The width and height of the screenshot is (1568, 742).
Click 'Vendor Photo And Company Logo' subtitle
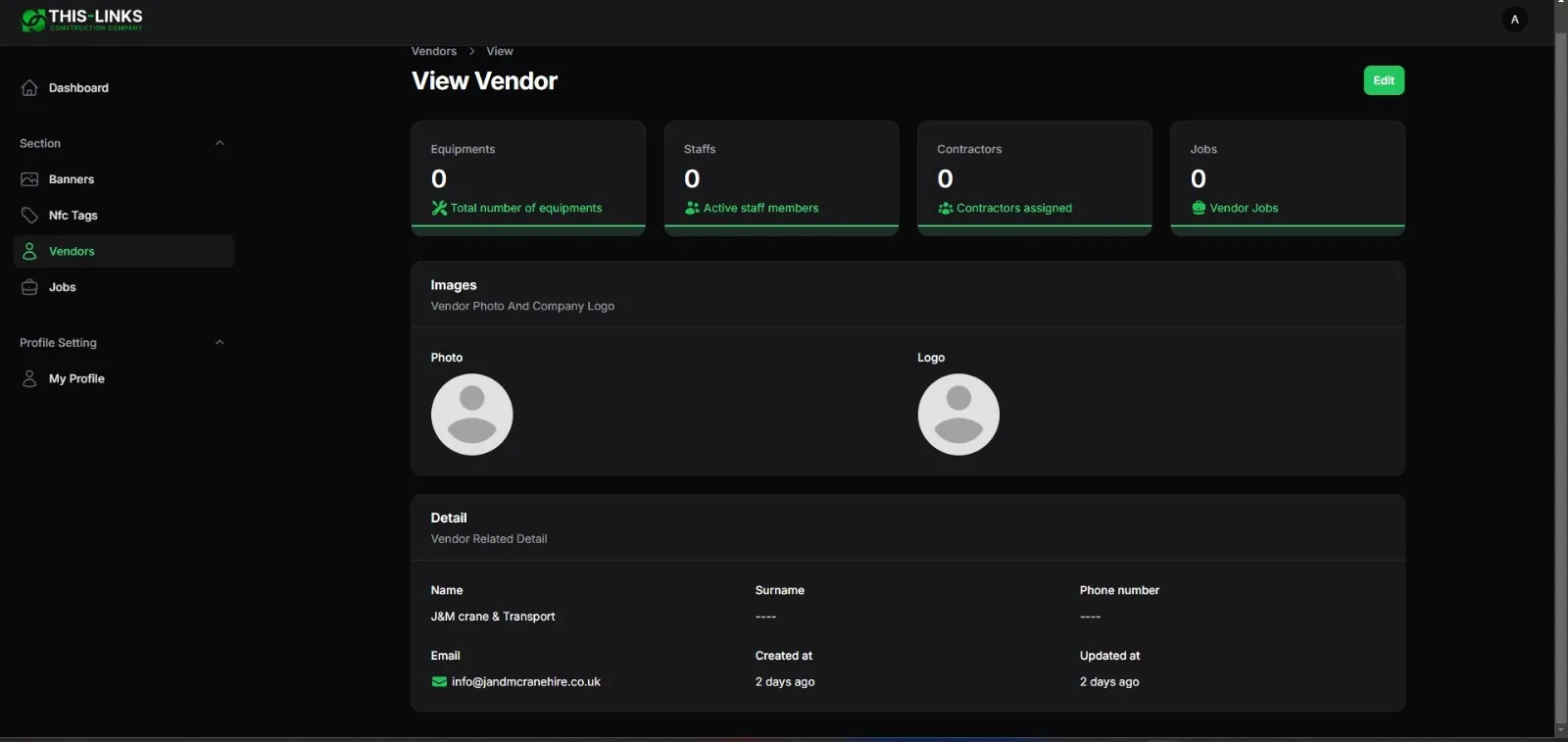[x=522, y=306]
